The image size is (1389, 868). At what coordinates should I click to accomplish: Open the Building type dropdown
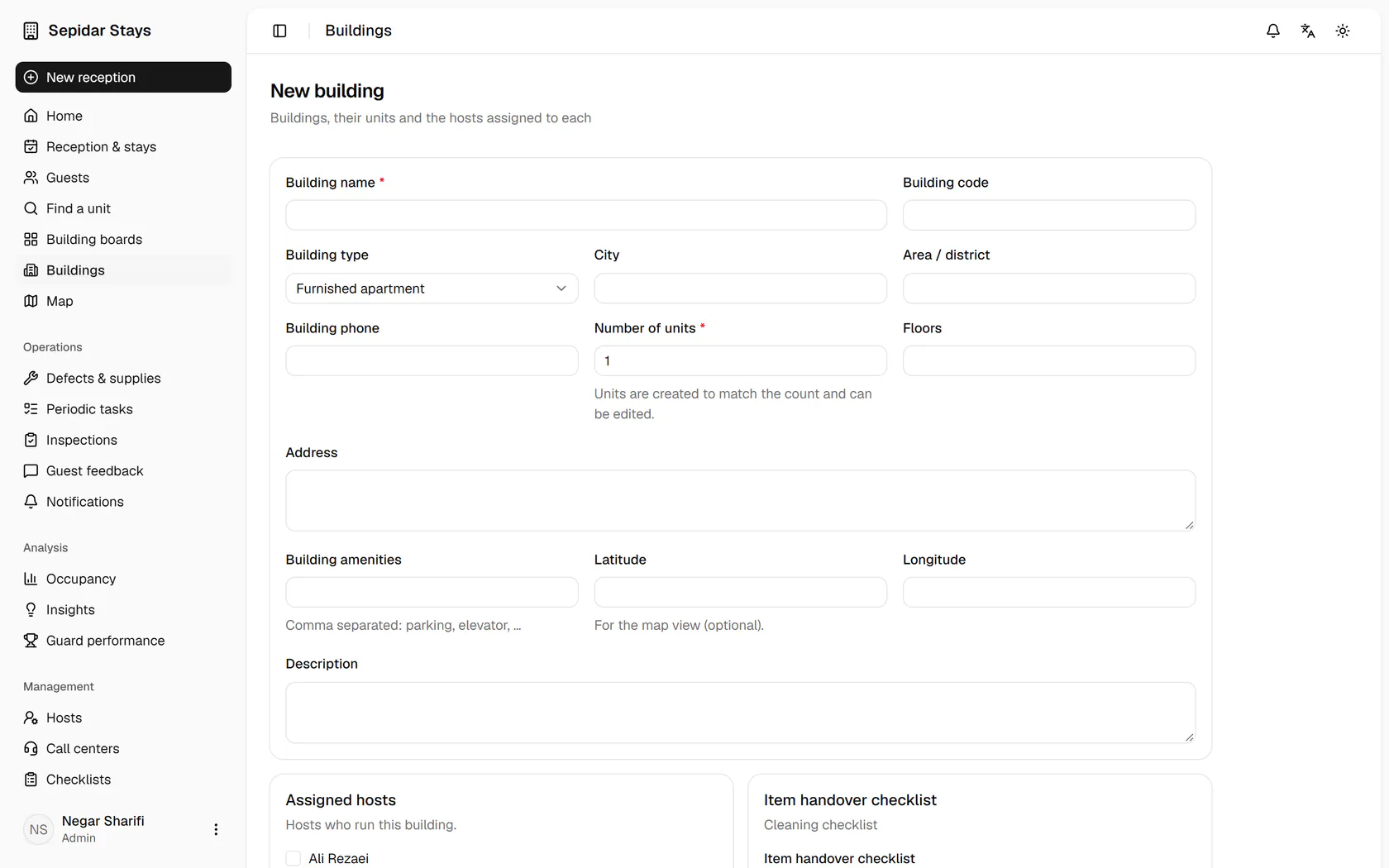pos(432,289)
